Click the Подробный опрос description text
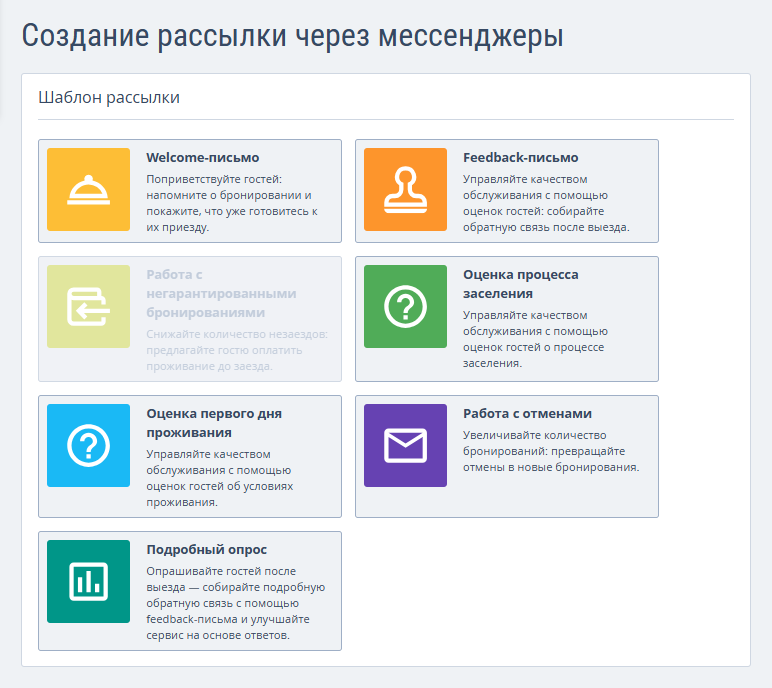This screenshot has width=772, height=688. point(235,603)
